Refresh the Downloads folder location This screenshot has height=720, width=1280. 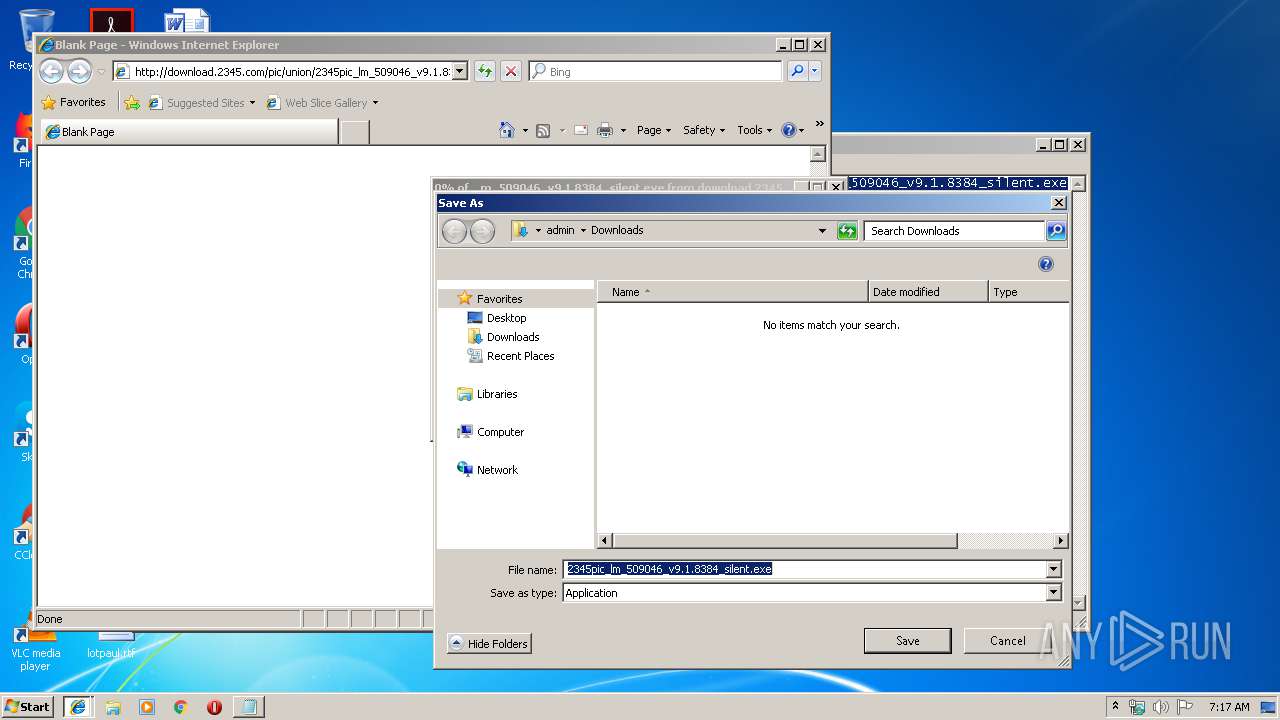[x=847, y=231]
